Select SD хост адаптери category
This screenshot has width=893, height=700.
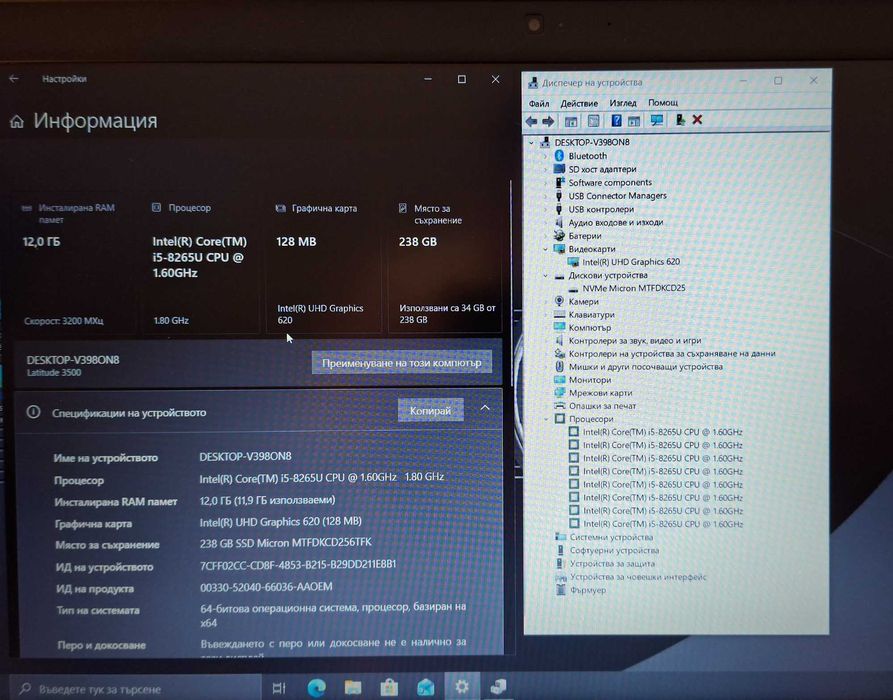(x=602, y=169)
